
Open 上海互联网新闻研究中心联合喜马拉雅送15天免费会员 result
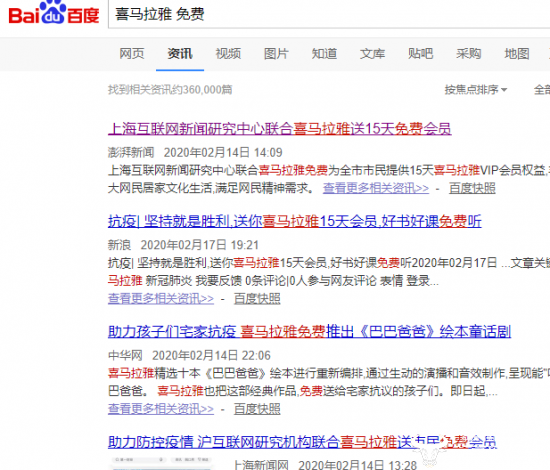(280, 129)
